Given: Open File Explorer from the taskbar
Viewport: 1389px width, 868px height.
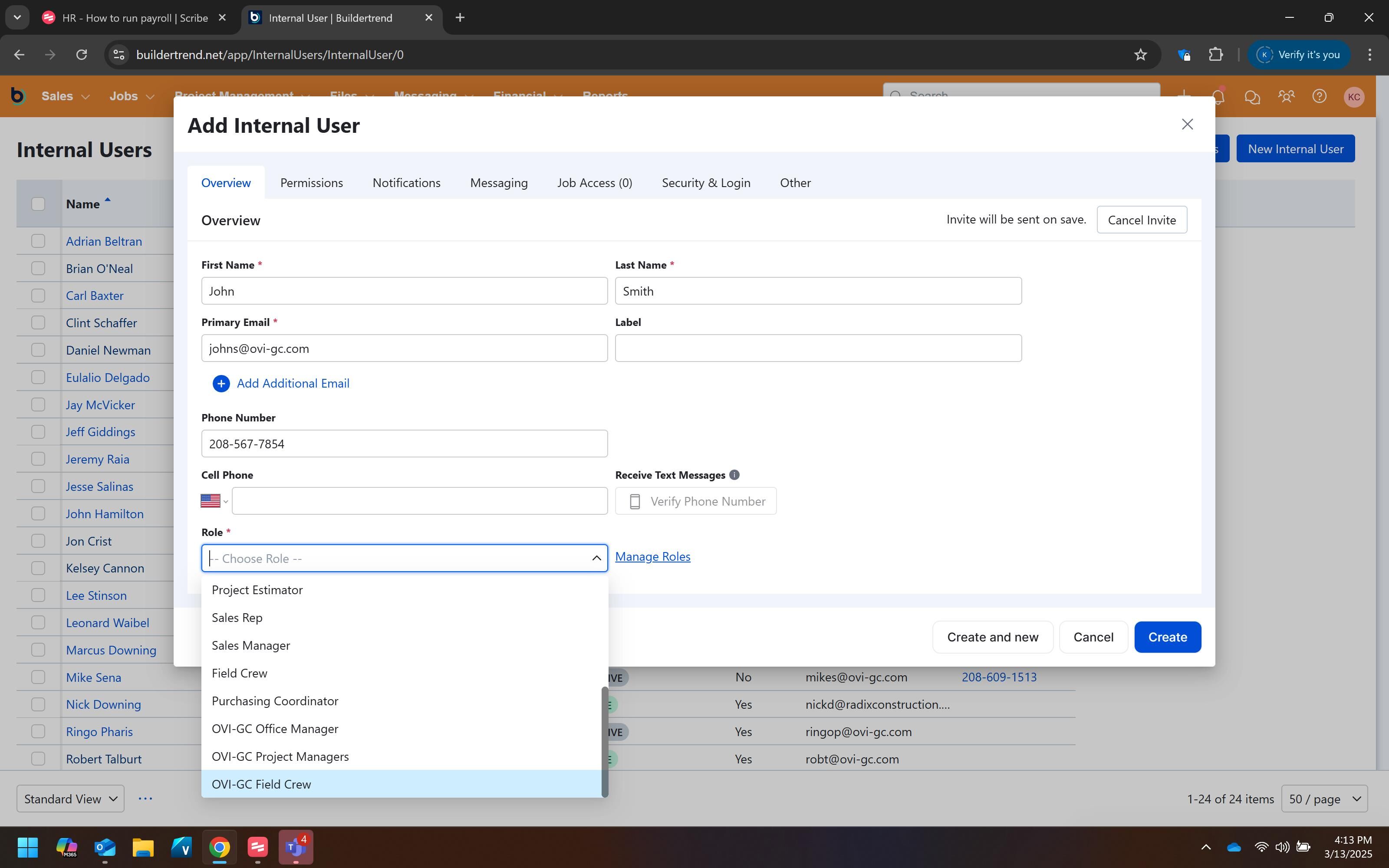Looking at the screenshot, I should point(143,847).
